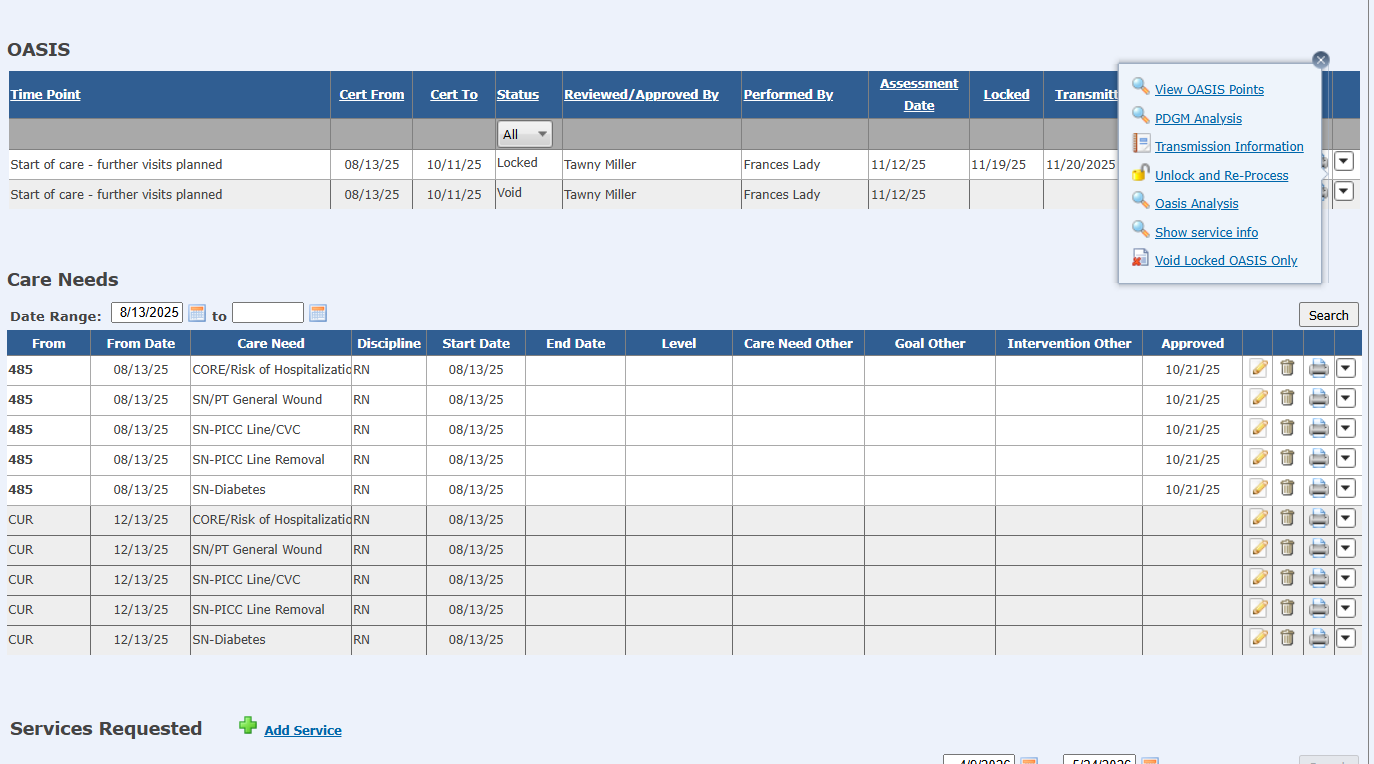
Task: Close the OASIS actions popup menu
Action: [1321, 60]
